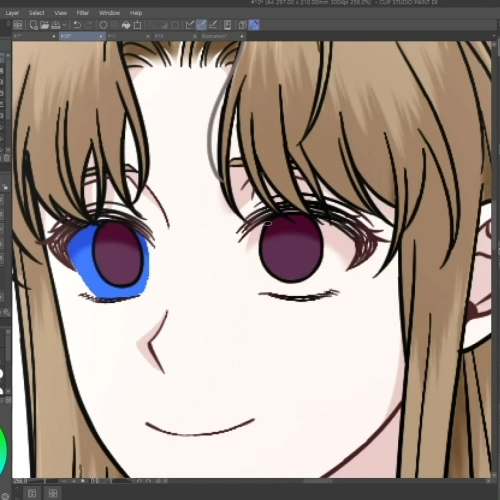500x500 pixels.
Task: Click the Clip Studio support help icon
Action: [243, 25]
